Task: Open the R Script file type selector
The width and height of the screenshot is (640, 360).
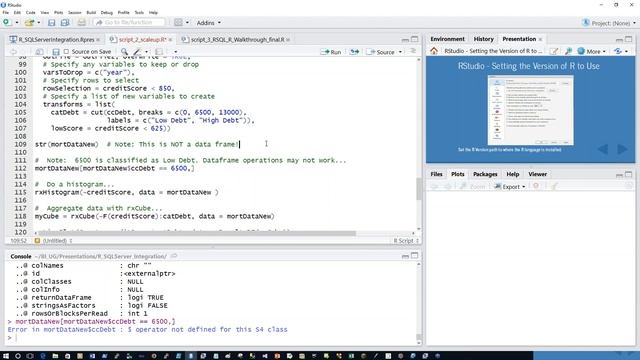Action: [x=406, y=241]
